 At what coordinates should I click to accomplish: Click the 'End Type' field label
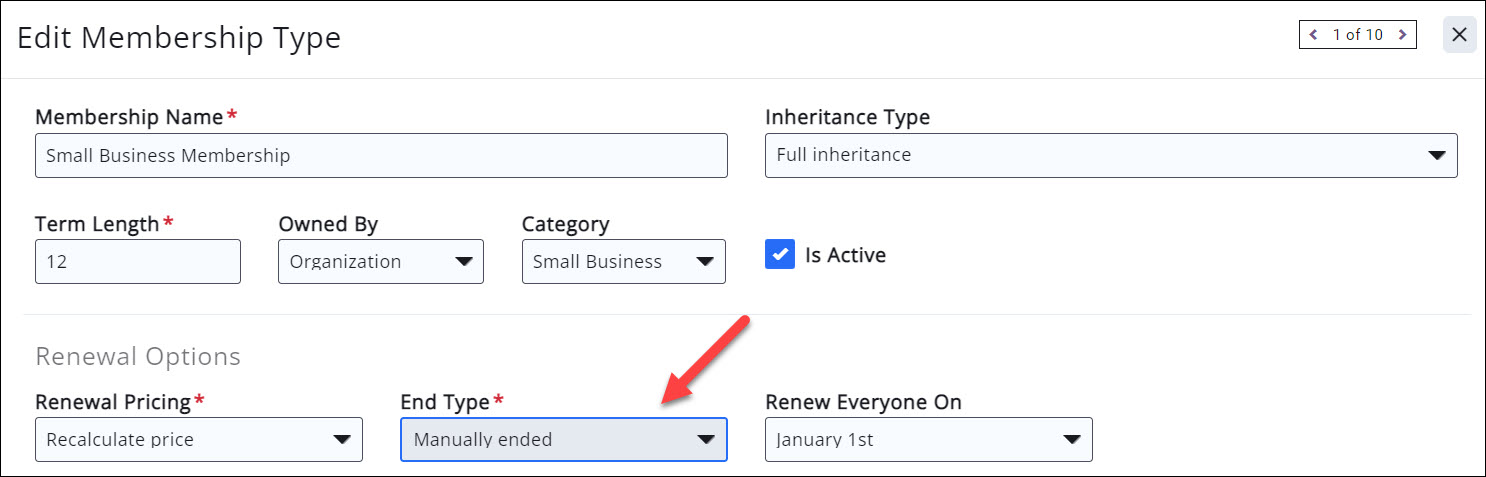(445, 402)
